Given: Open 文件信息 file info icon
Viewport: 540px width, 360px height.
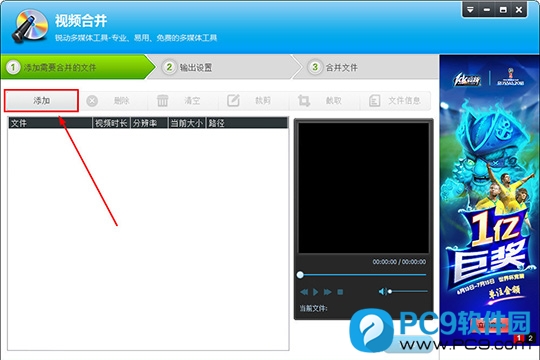Looking at the screenshot, I should tap(374, 101).
